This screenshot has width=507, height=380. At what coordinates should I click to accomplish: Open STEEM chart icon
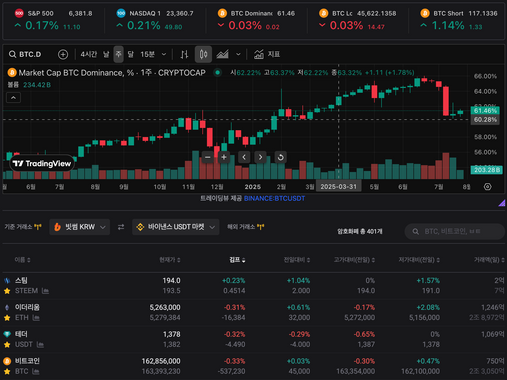(x=45, y=291)
